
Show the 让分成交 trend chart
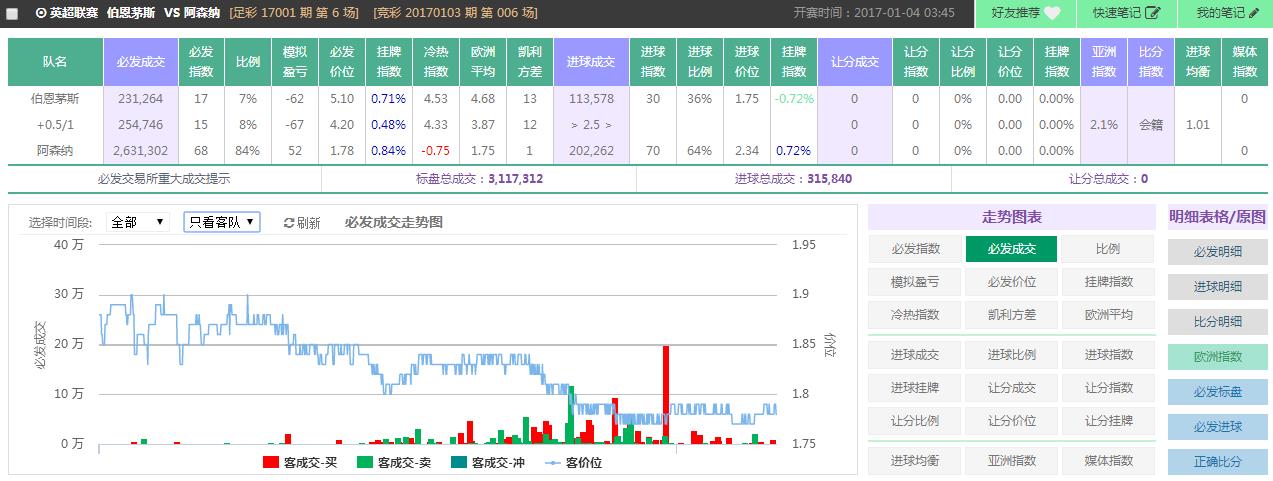[x=1011, y=387]
